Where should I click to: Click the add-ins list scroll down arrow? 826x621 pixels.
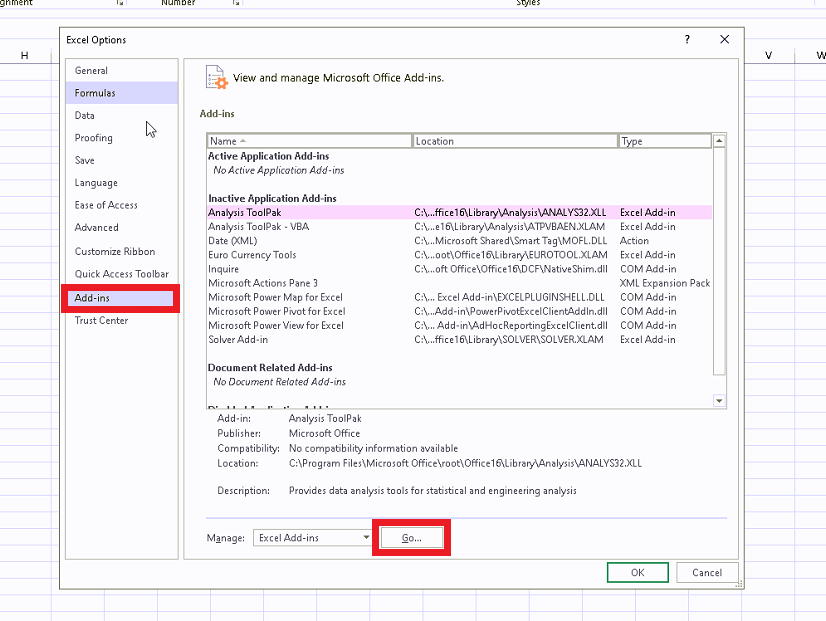[719, 400]
